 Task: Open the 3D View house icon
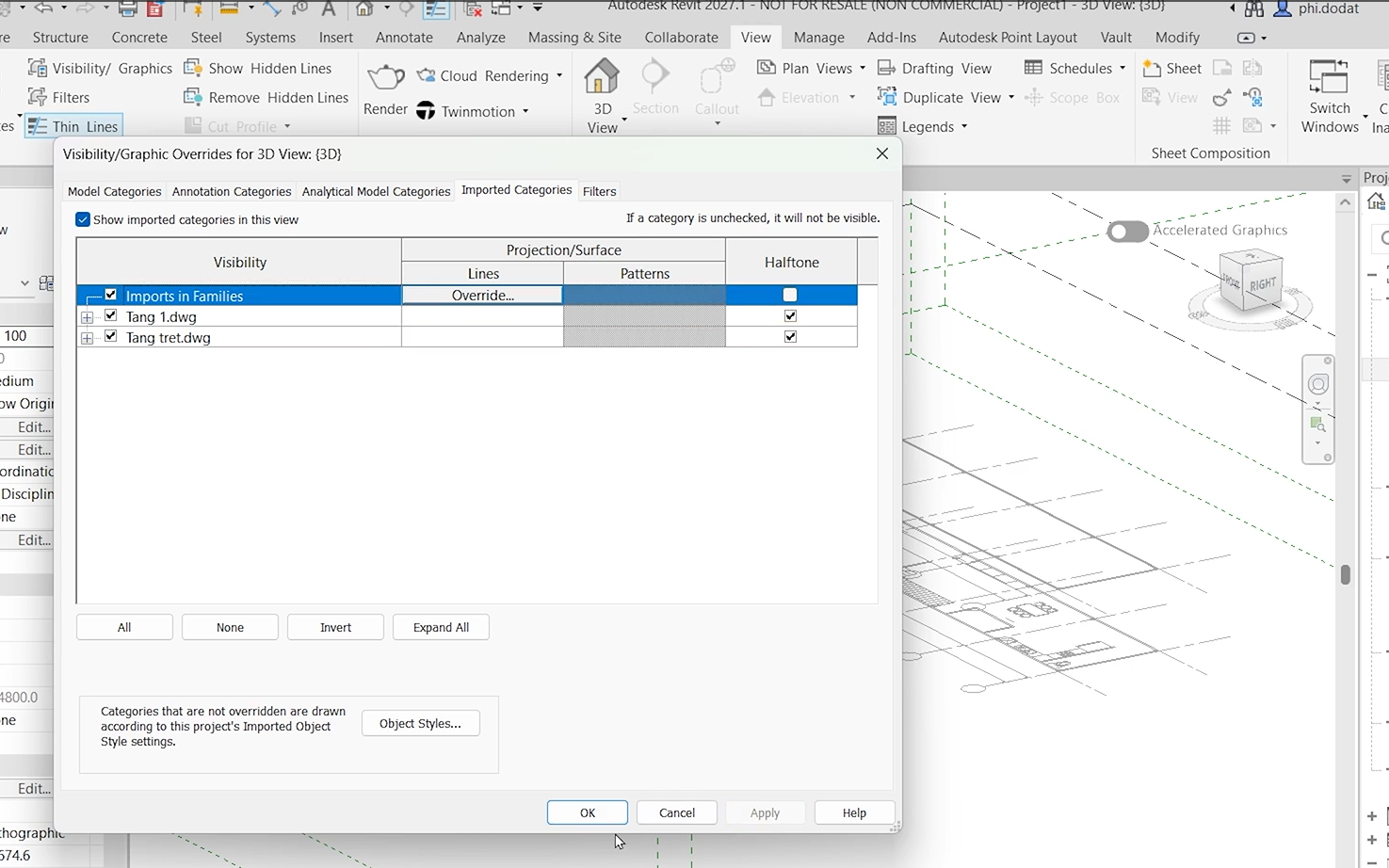(x=602, y=78)
